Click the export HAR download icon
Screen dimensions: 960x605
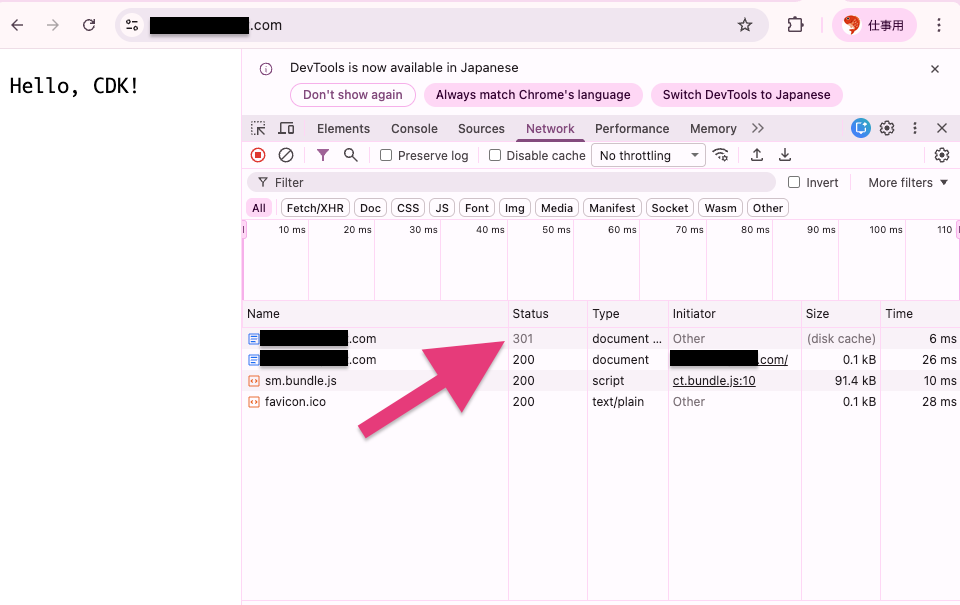[785, 155]
